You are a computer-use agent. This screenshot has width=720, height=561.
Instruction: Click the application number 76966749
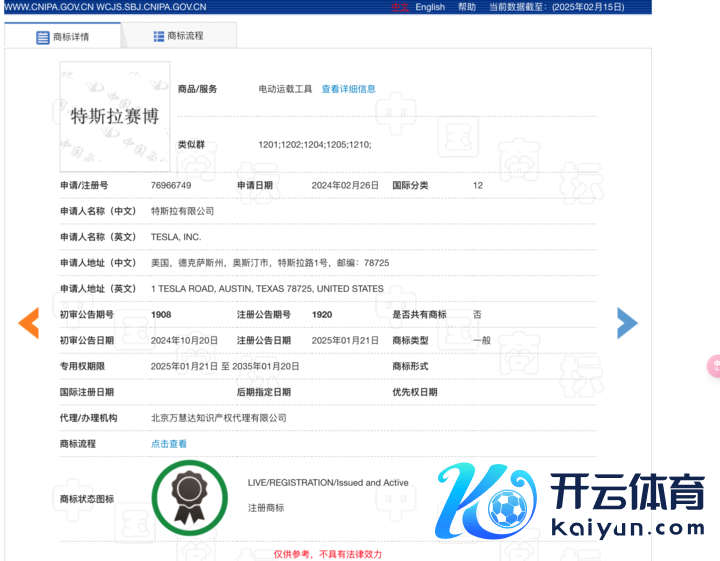point(170,186)
